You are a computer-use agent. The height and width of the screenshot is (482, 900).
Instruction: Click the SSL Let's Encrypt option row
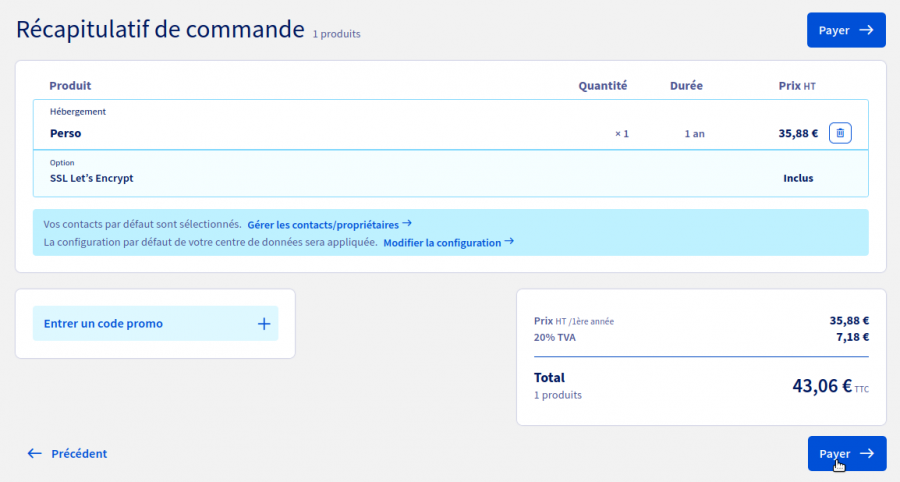click(x=92, y=178)
